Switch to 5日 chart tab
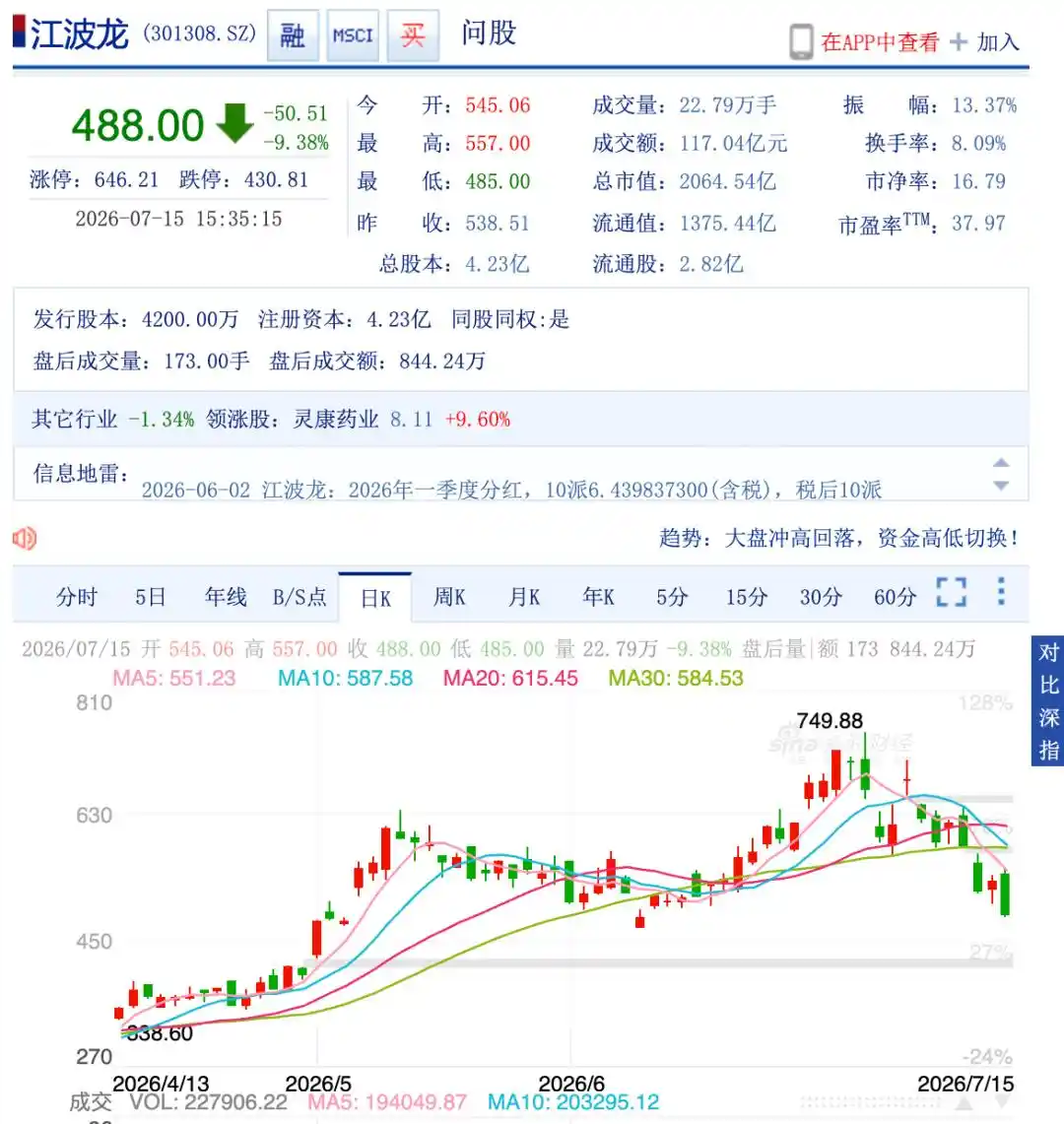 click(151, 596)
